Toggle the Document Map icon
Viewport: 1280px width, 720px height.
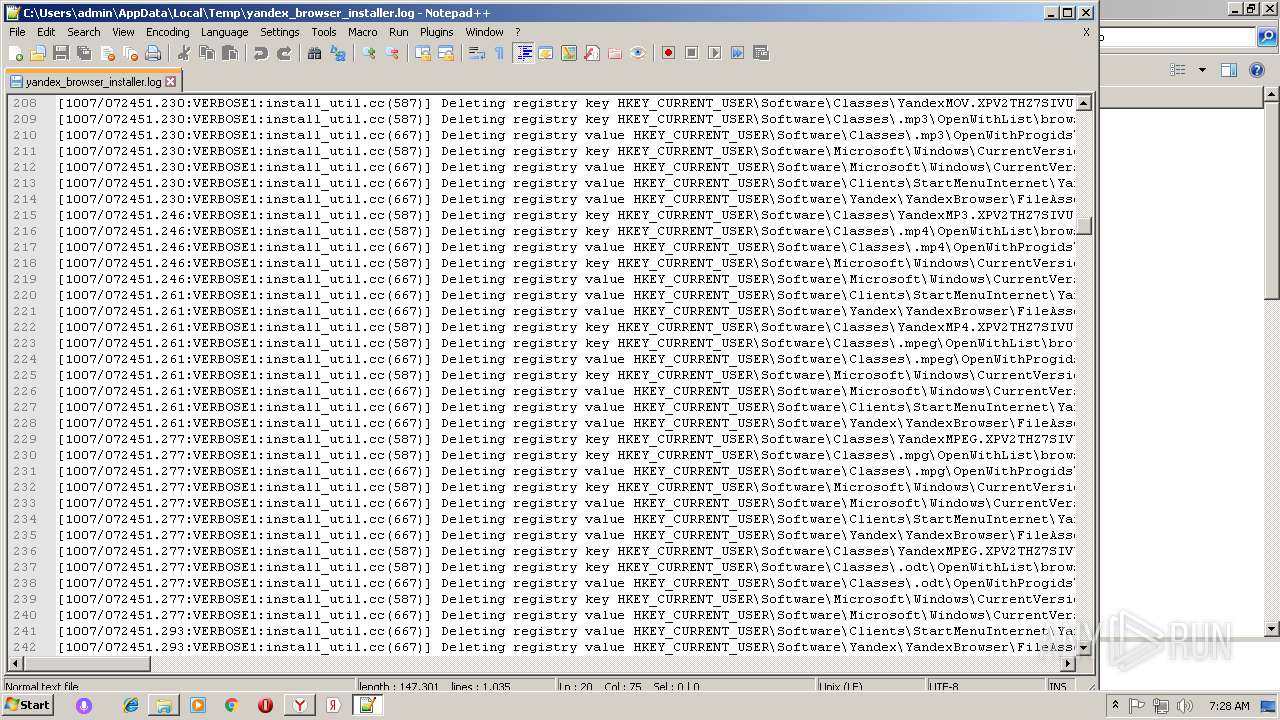coord(568,53)
